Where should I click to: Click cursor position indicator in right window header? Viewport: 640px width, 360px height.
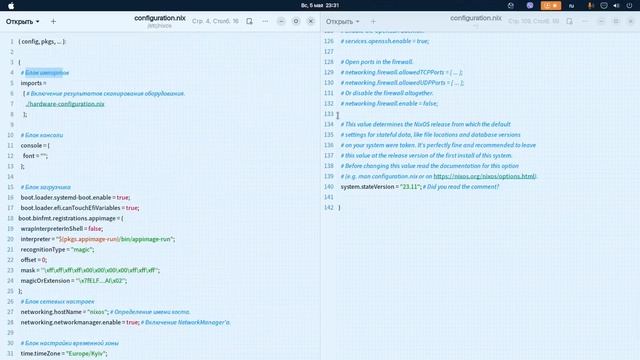(533, 21)
